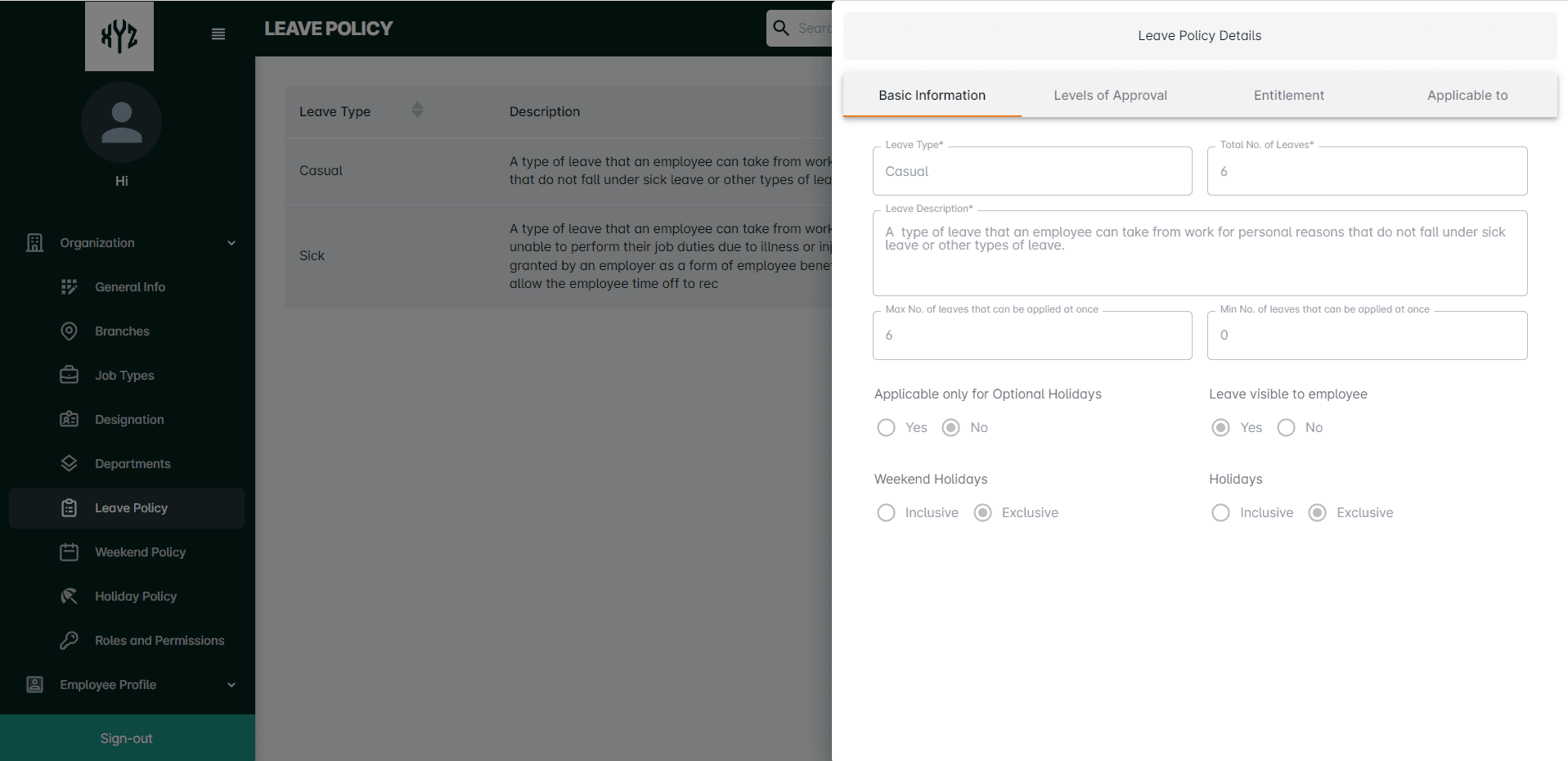Open the Entitlement tab

pos(1288,96)
